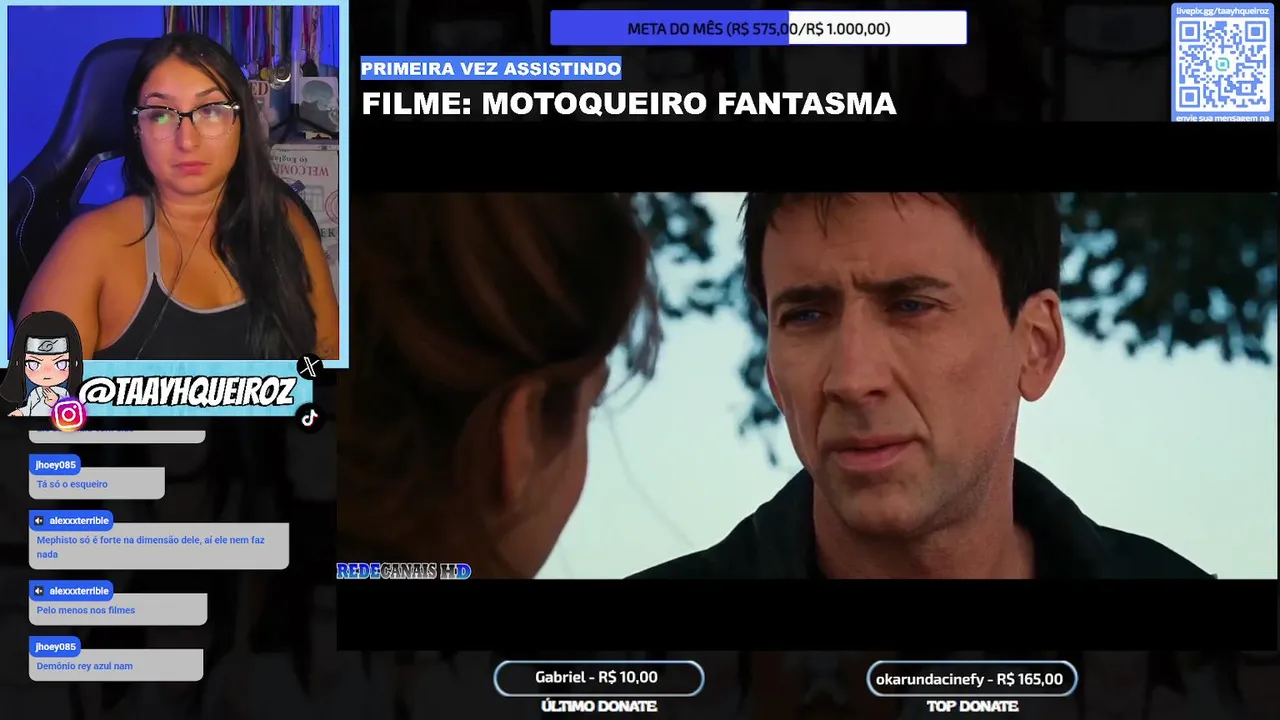Click username jhoey085 above 'Demônio rey azul nam'

click(x=55, y=647)
